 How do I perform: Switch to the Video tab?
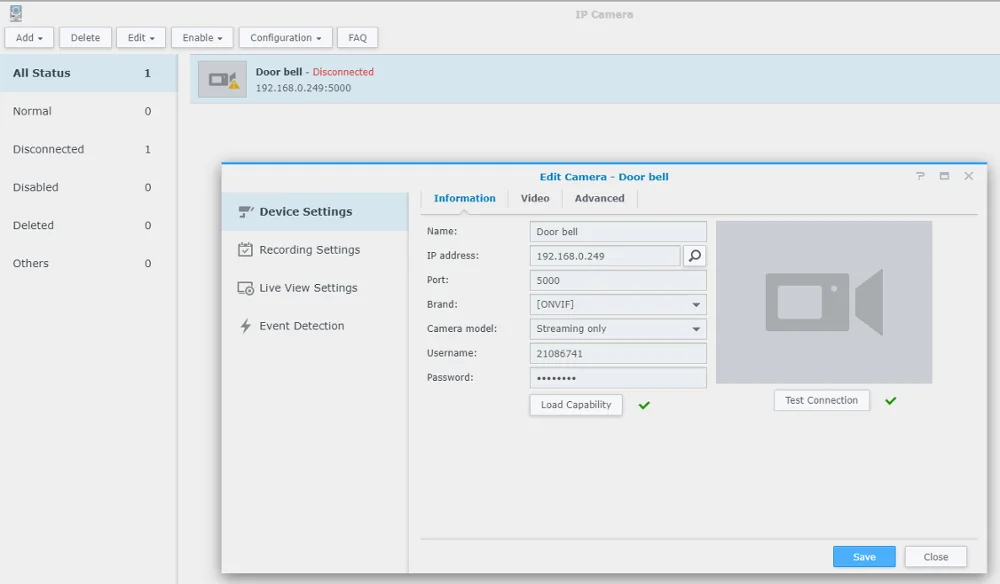(534, 198)
